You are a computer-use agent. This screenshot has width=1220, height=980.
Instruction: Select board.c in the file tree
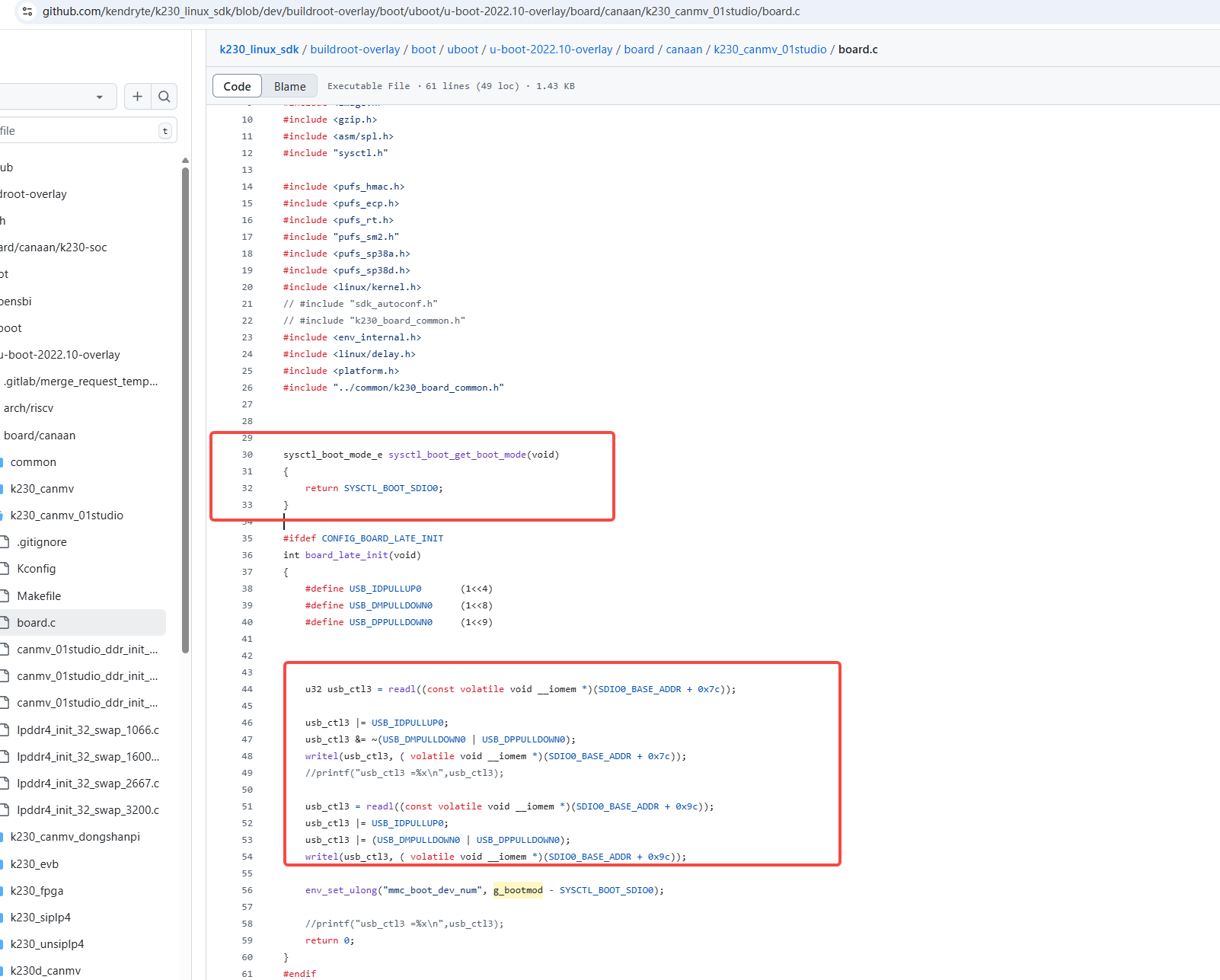pyautogui.click(x=37, y=623)
